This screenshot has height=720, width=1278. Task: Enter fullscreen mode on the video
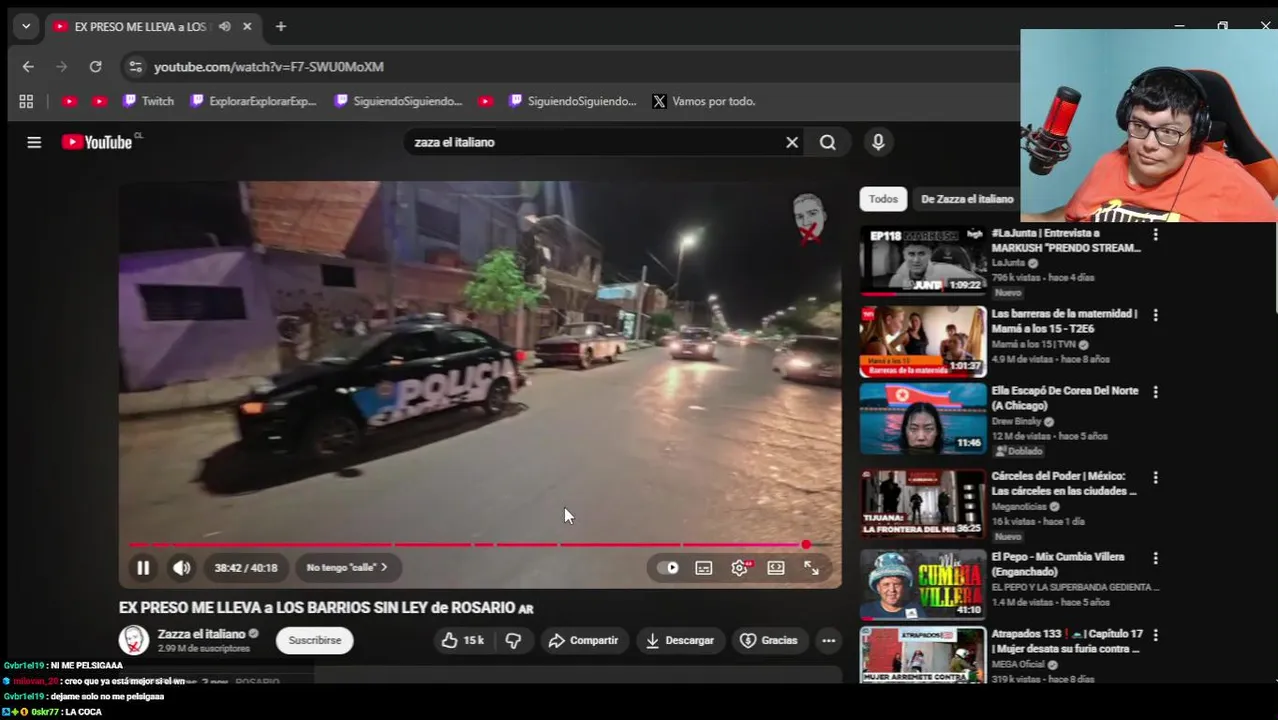point(812,568)
